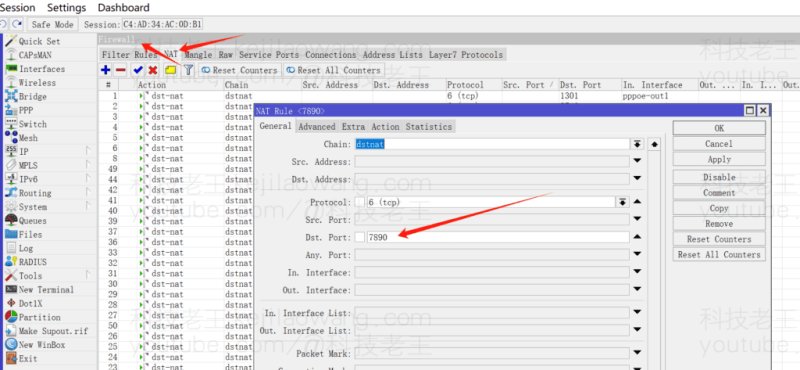This screenshot has width=800, height=370.
Task: Switch to the Connections tab
Action: [331, 55]
